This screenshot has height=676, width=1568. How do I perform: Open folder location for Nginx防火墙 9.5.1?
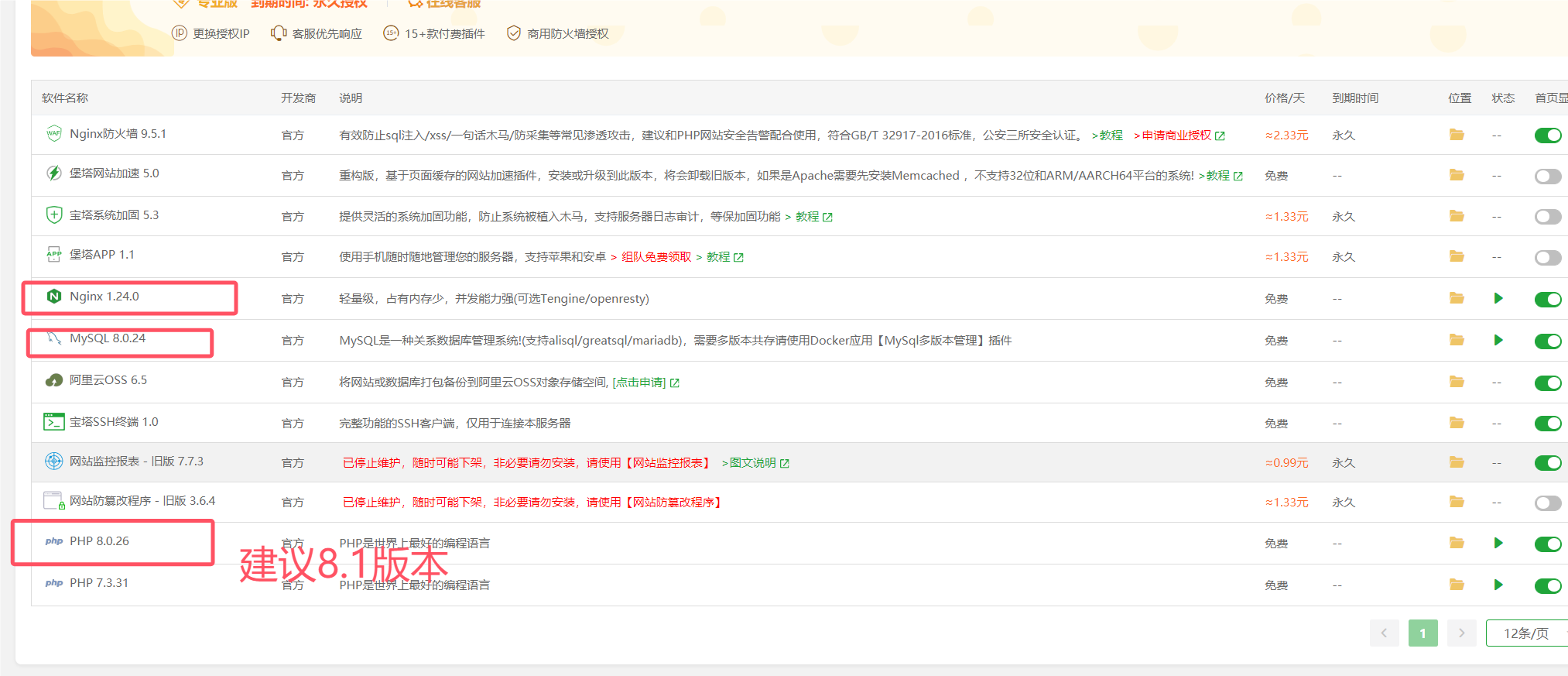click(x=1457, y=135)
